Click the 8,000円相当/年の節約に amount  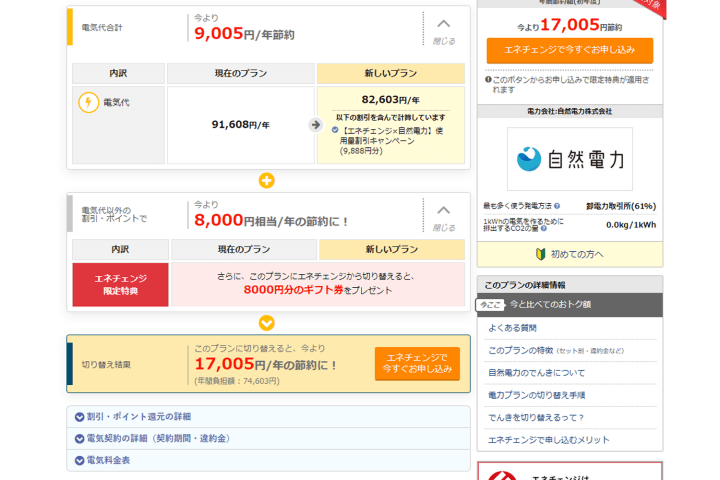click(271, 220)
